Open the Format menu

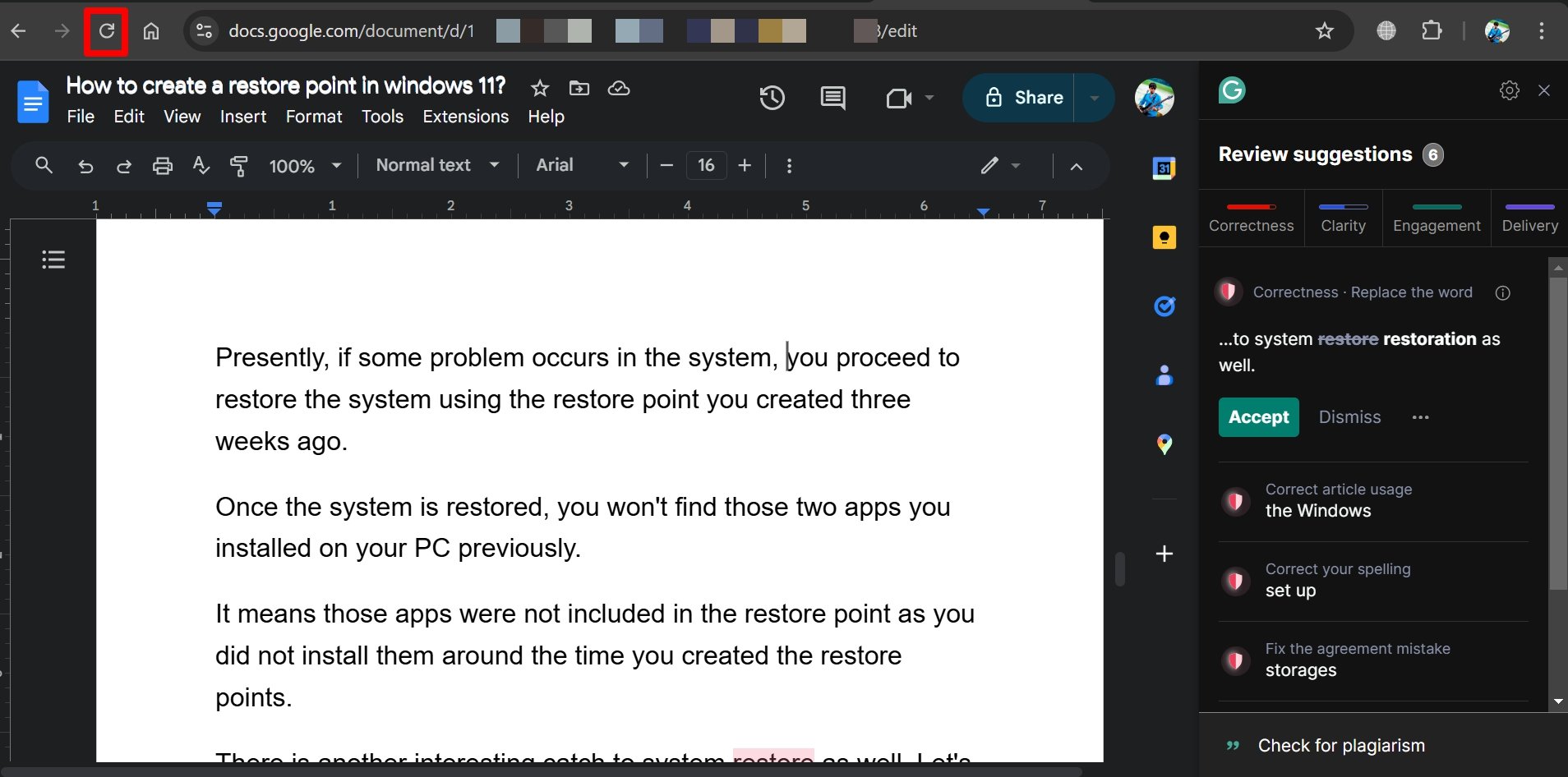[x=314, y=117]
